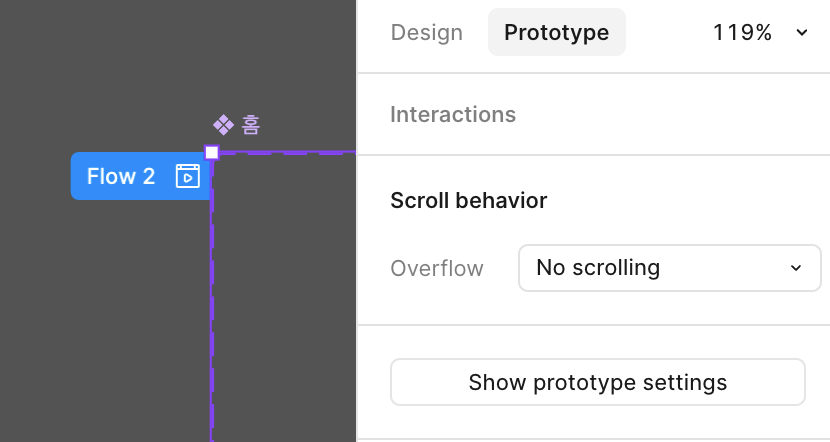Switch to the Design tab
This screenshot has height=442, width=830.
point(427,32)
